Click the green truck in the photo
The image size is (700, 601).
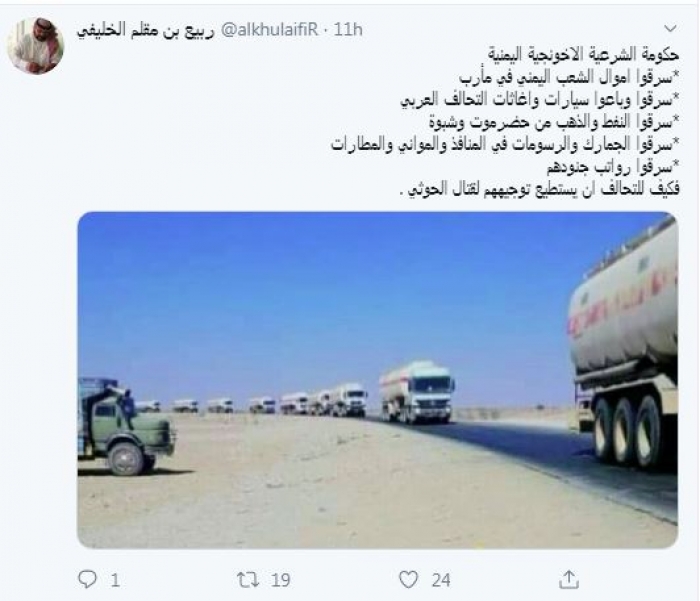pyautogui.click(x=125, y=426)
